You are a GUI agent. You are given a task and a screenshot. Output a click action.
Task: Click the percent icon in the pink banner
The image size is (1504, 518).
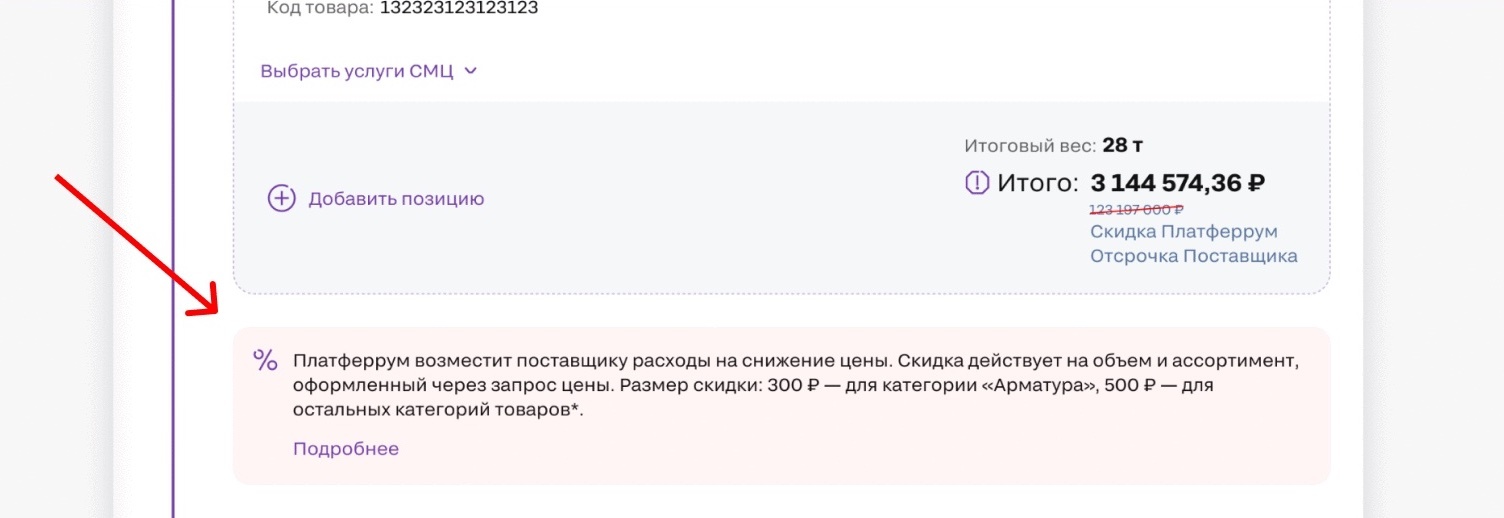(x=265, y=360)
